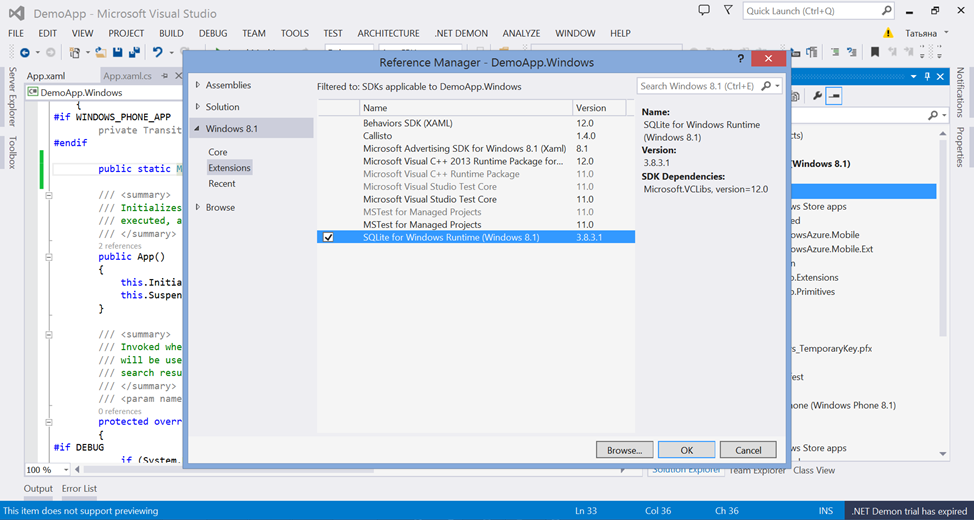Select the Extensions subcategory
Viewport: 974px width, 520px height.
click(230, 168)
